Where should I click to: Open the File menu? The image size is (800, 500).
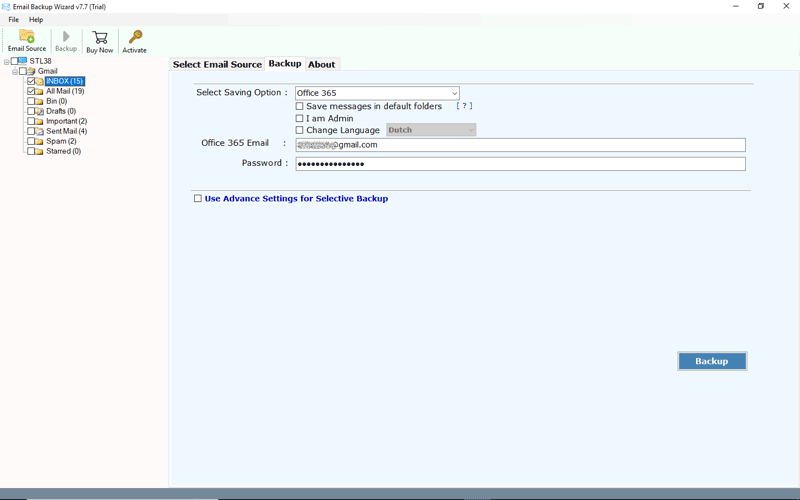tap(14, 19)
